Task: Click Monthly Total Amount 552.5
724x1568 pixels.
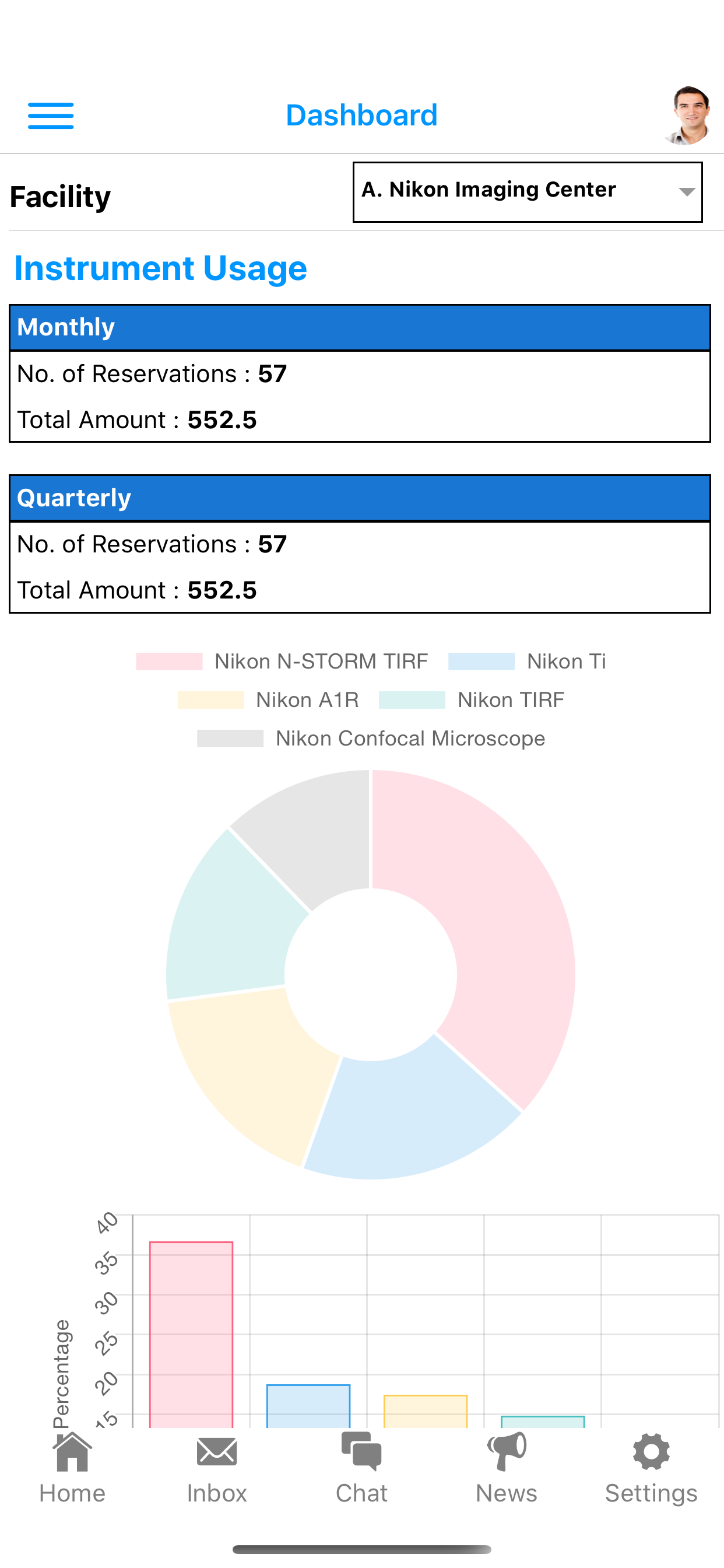Action: pos(137,420)
